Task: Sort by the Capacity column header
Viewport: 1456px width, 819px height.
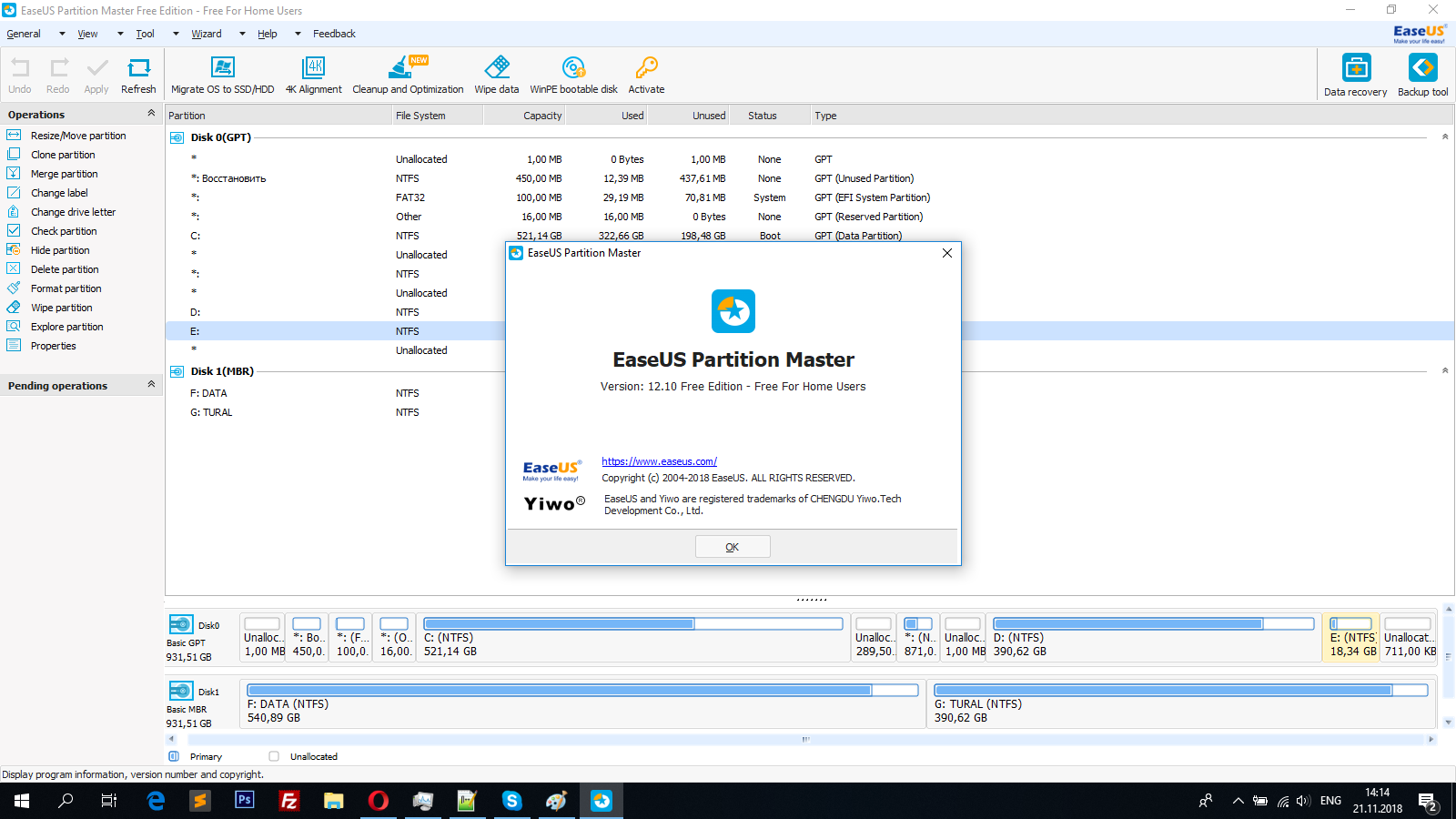Action: [x=524, y=116]
